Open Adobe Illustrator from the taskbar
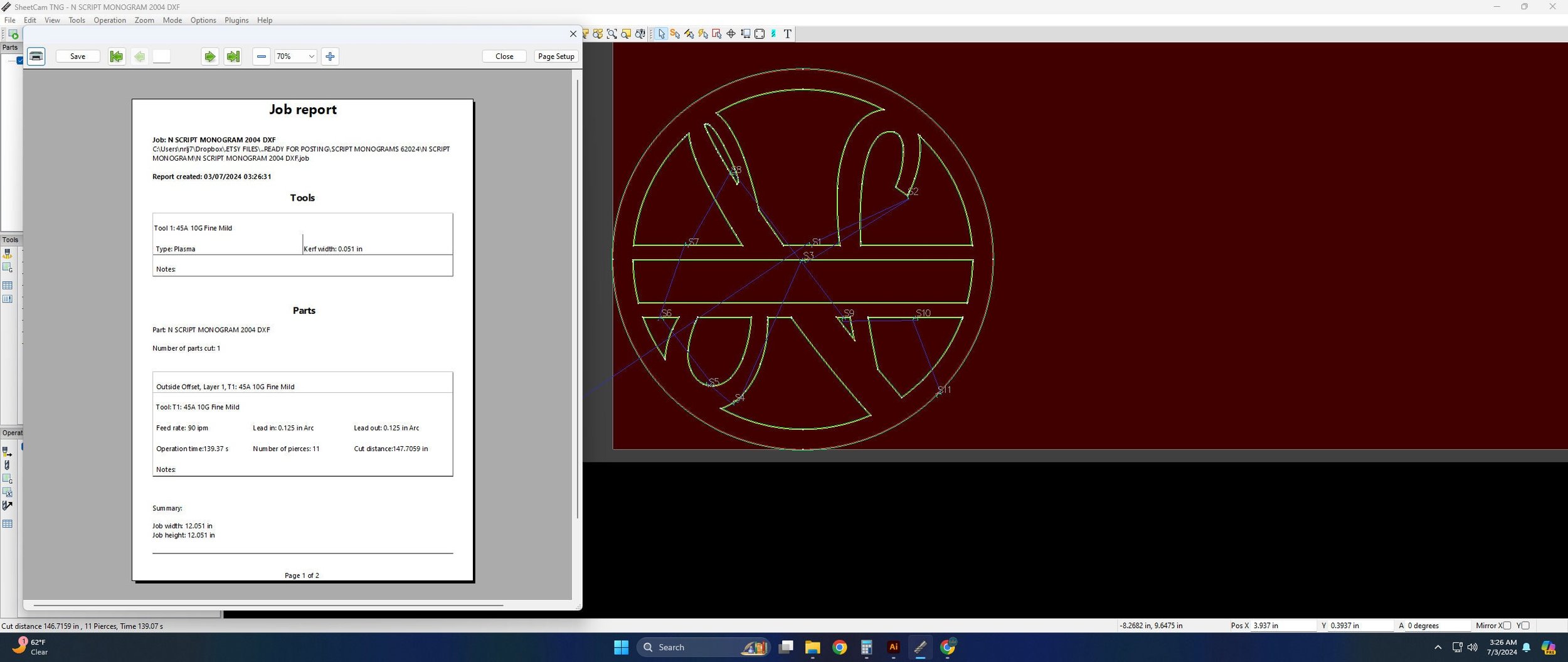Screen dimensions: 1568x662 [x=893, y=647]
